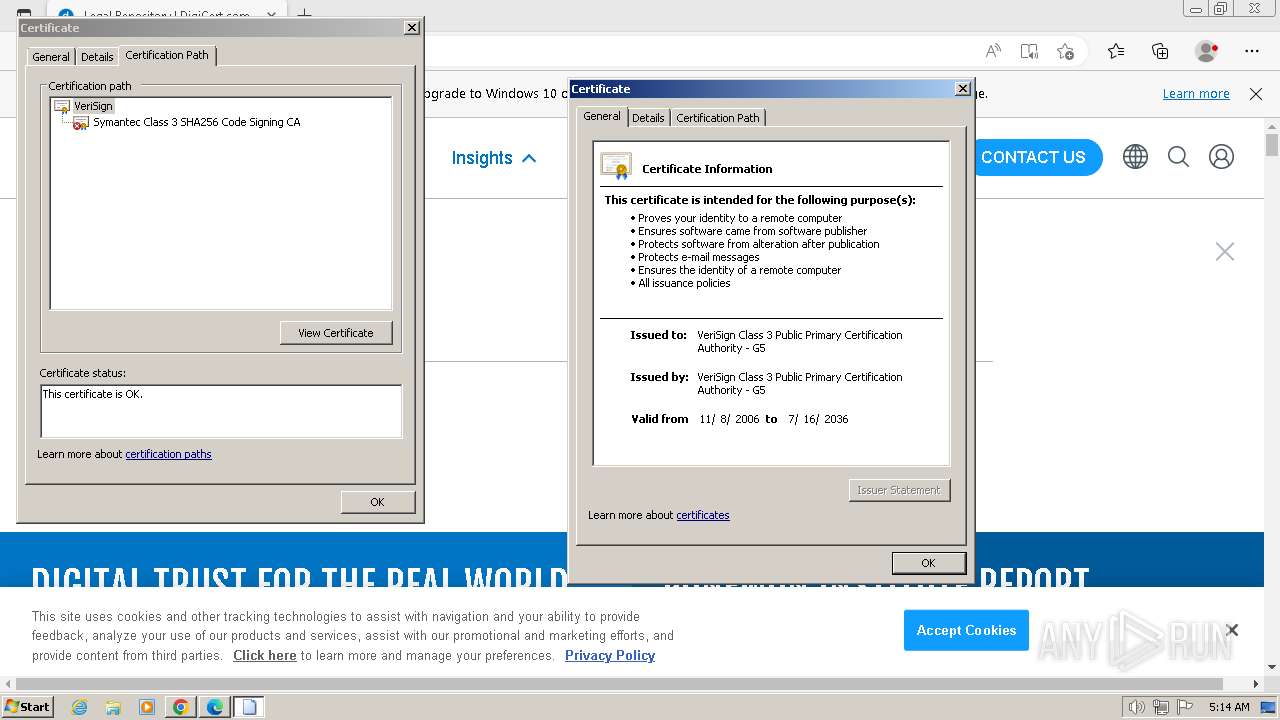Screen dimensions: 1280x720
Task: Open the DigiCert site search icon
Action: (x=1178, y=157)
